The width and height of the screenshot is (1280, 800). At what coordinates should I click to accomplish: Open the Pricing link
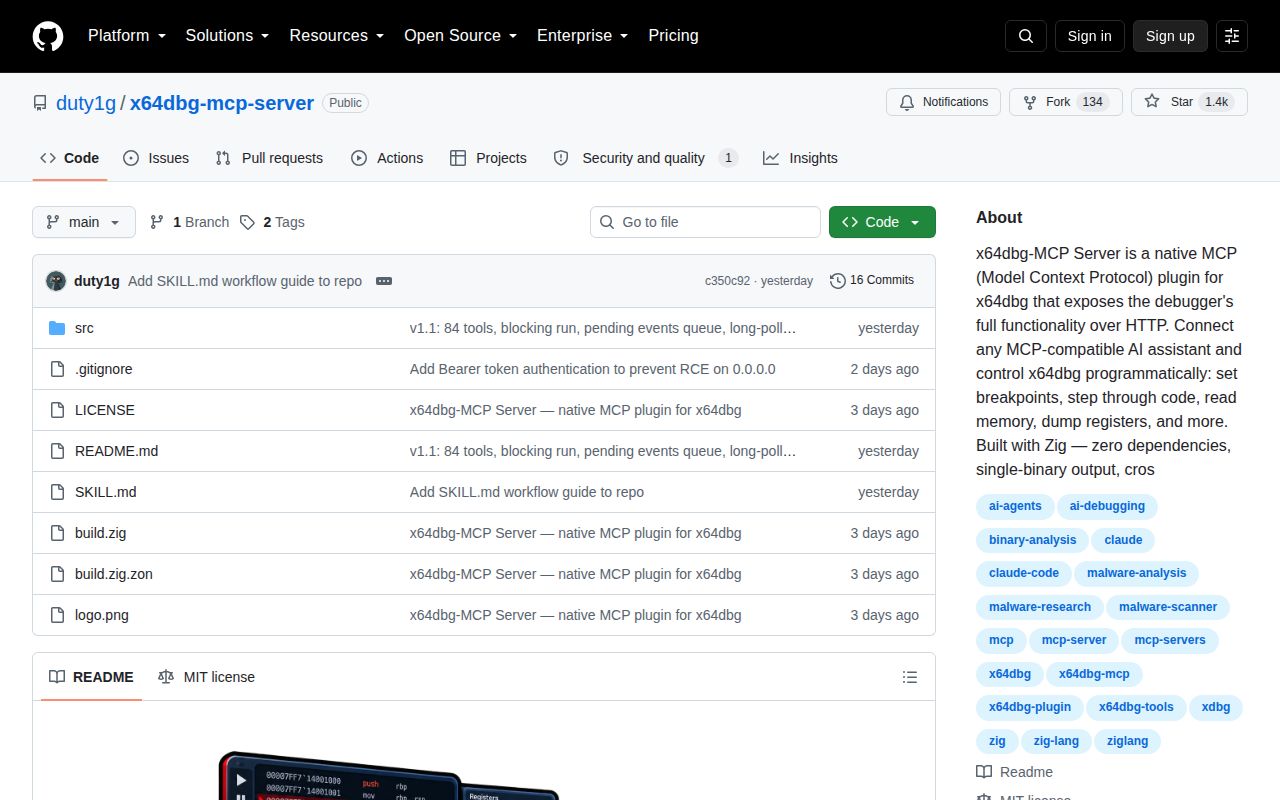(673, 36)
